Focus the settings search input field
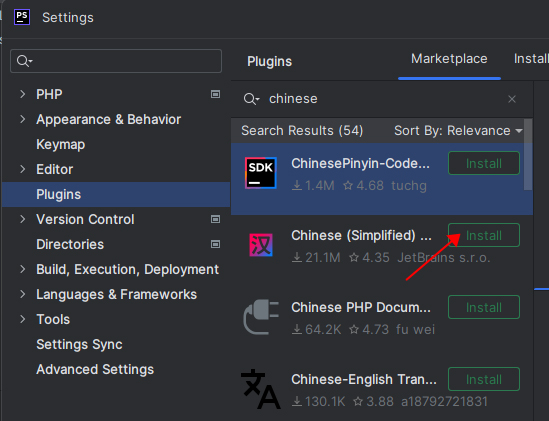This screenshot has width=549, height=421. (116, 61)
